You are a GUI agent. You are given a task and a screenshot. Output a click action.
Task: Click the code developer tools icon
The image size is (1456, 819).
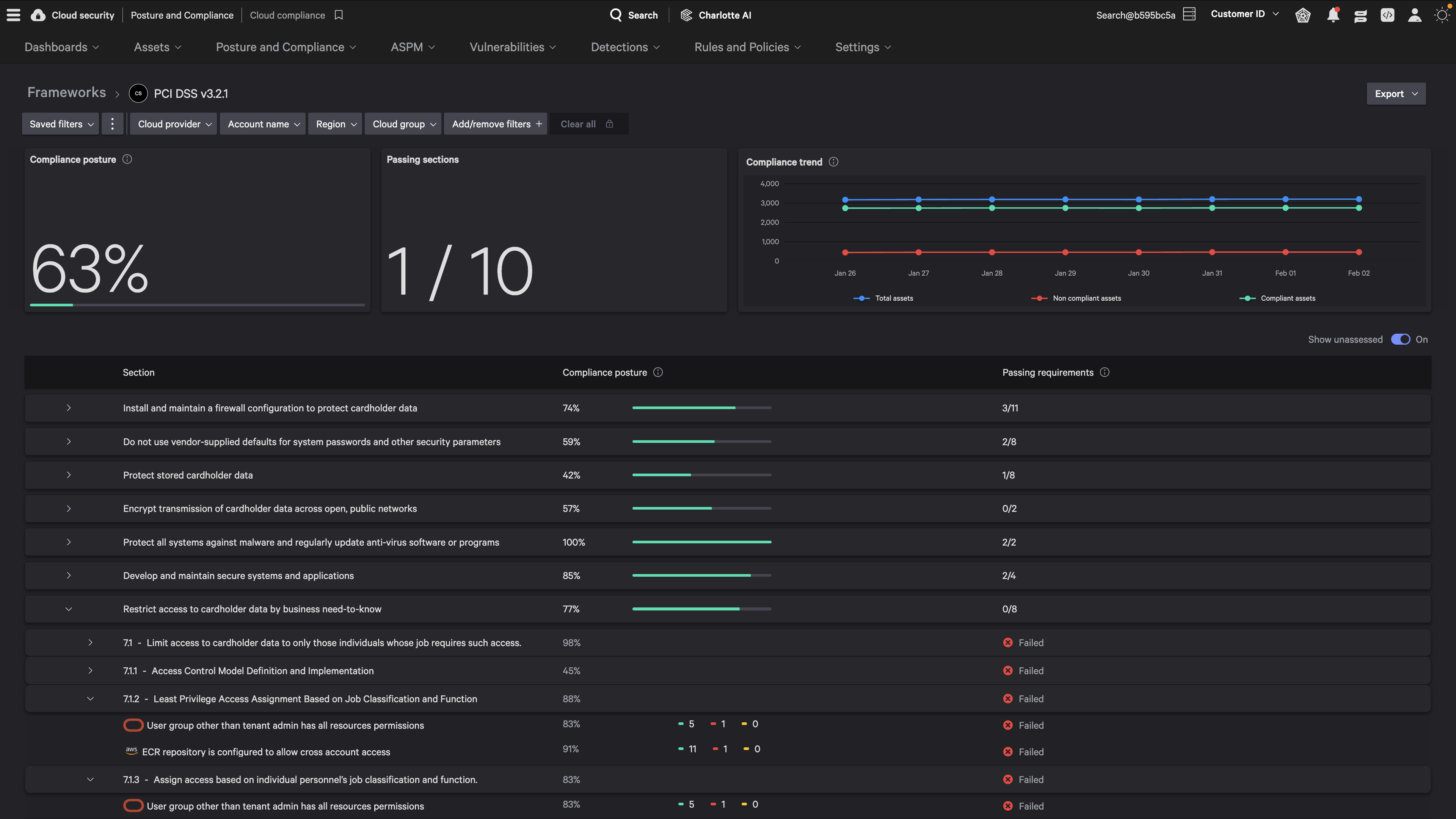[1387, 15]
